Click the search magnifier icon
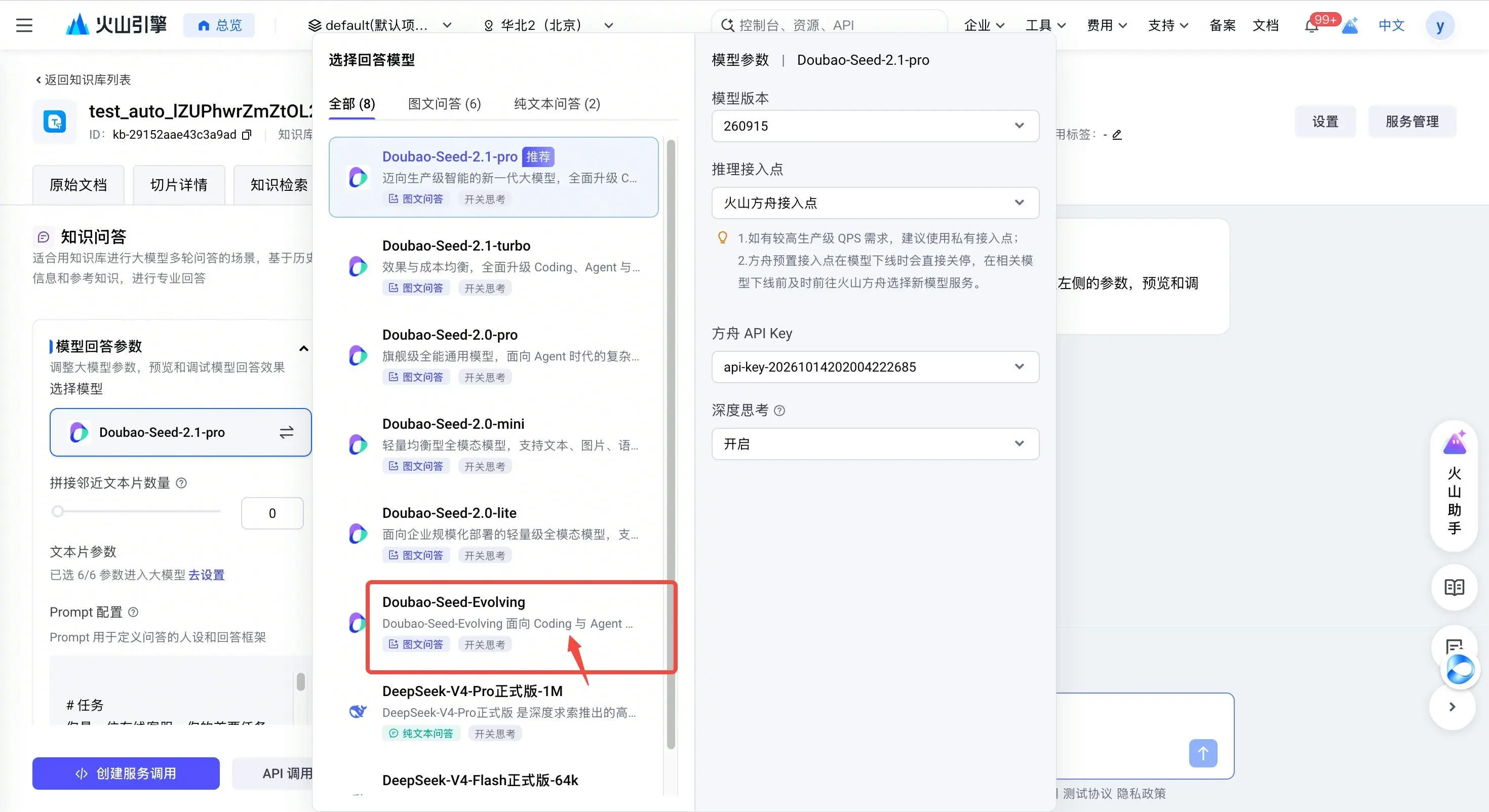 [727, 25]
